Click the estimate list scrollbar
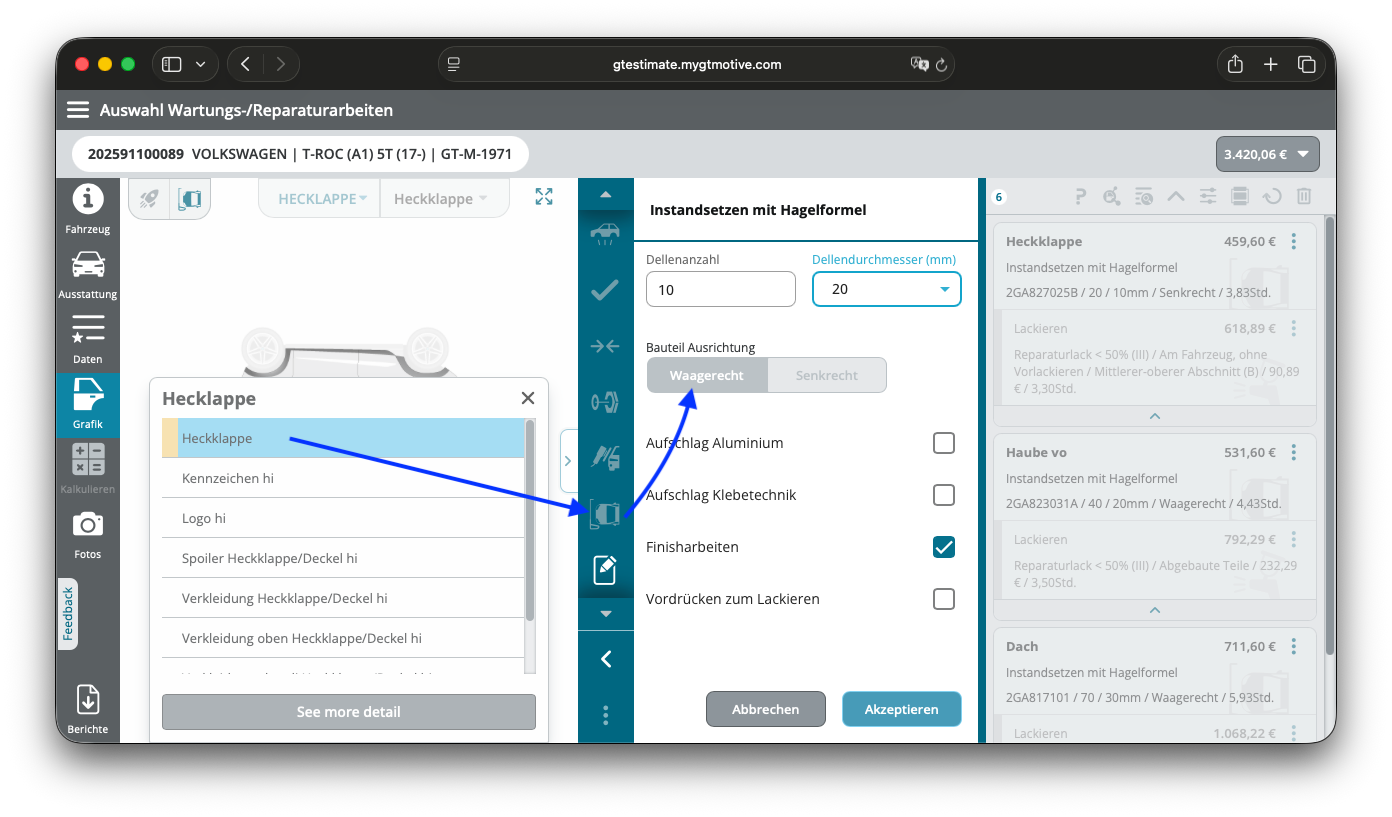The image size is (1392, 817). 1329,435
